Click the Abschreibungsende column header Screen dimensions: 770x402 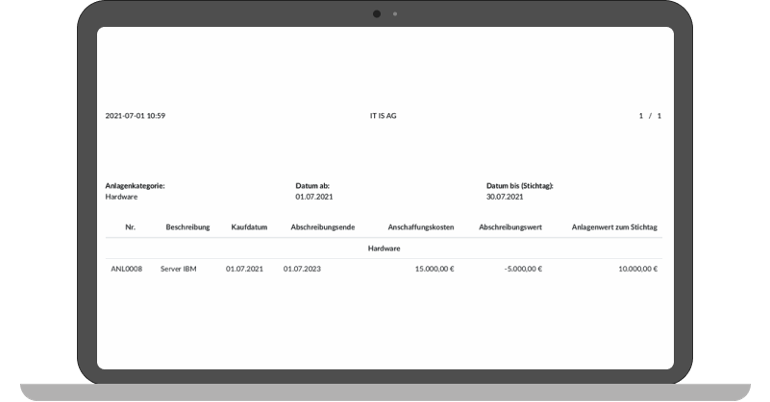322,227
